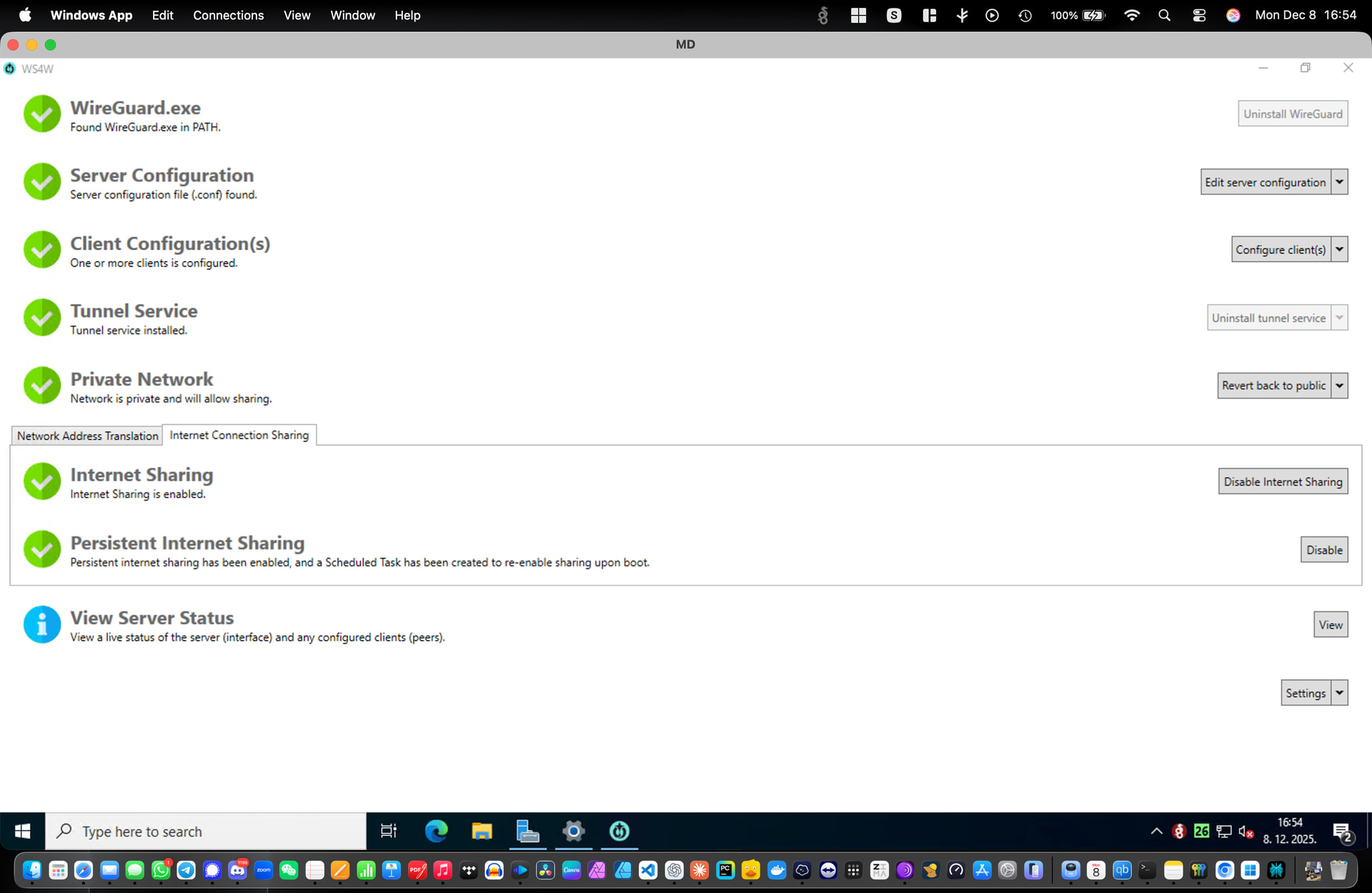
Task: Open the Connections menu in the menu bar
Action: coord(228,15)
